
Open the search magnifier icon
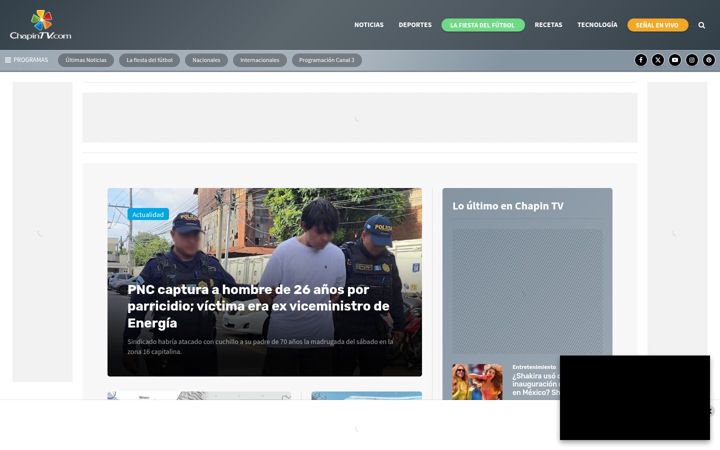click(x=701, y=25)
